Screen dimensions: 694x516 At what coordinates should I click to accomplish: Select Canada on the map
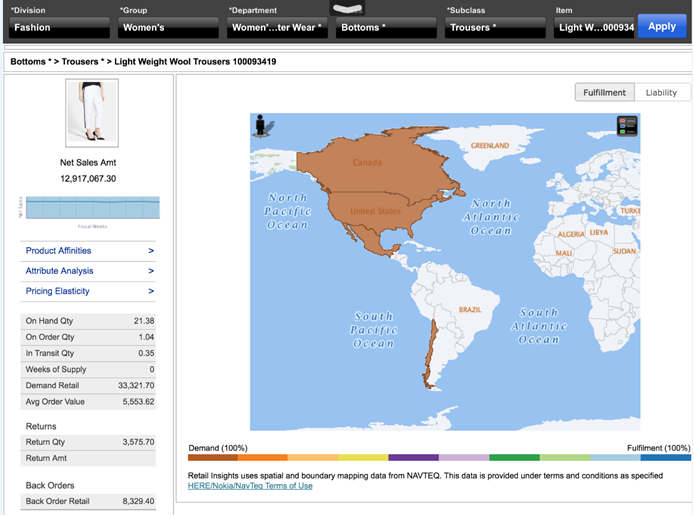click(367, 162)
